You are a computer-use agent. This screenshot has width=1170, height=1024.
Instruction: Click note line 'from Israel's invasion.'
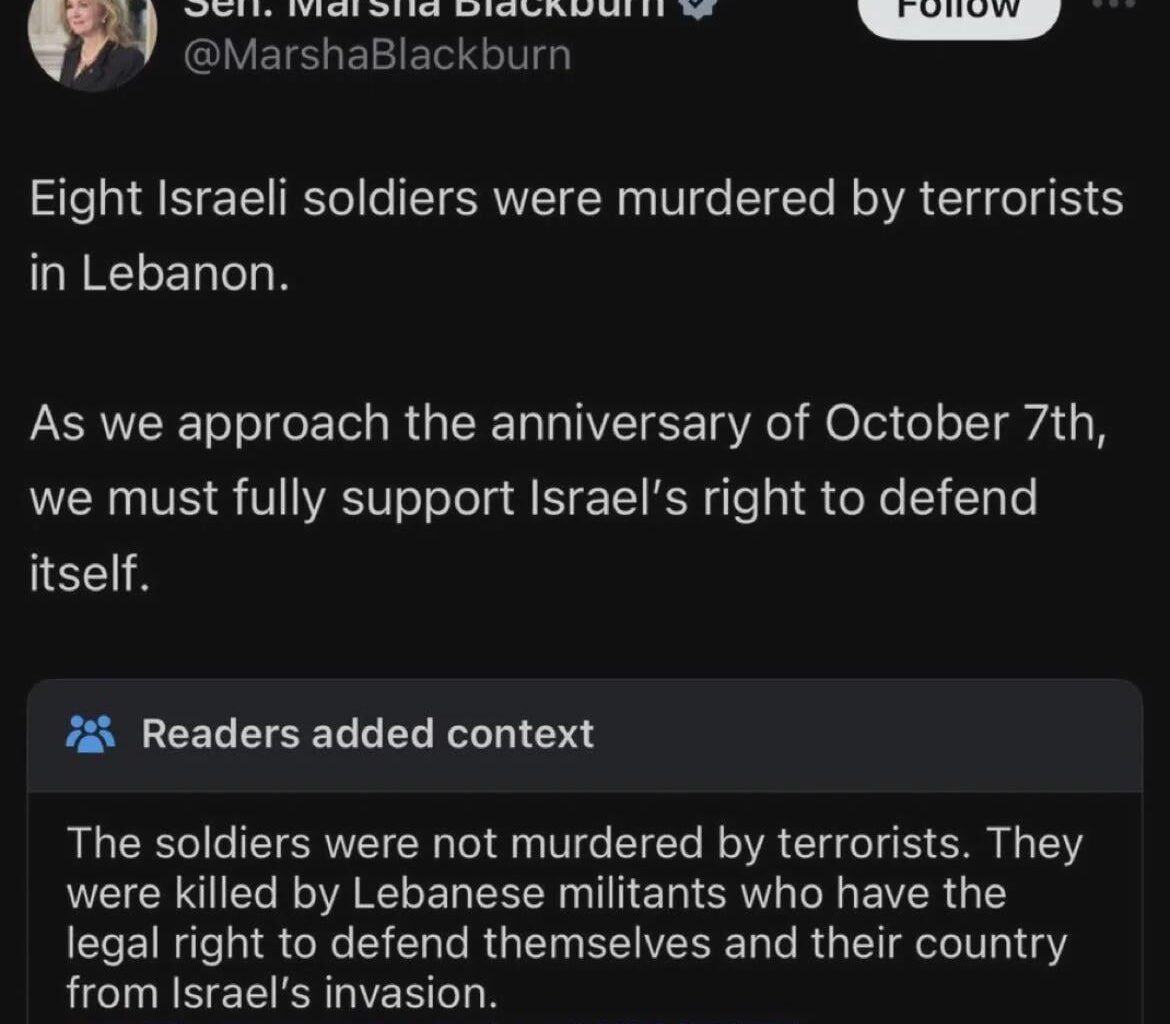(x=282, y=994)
